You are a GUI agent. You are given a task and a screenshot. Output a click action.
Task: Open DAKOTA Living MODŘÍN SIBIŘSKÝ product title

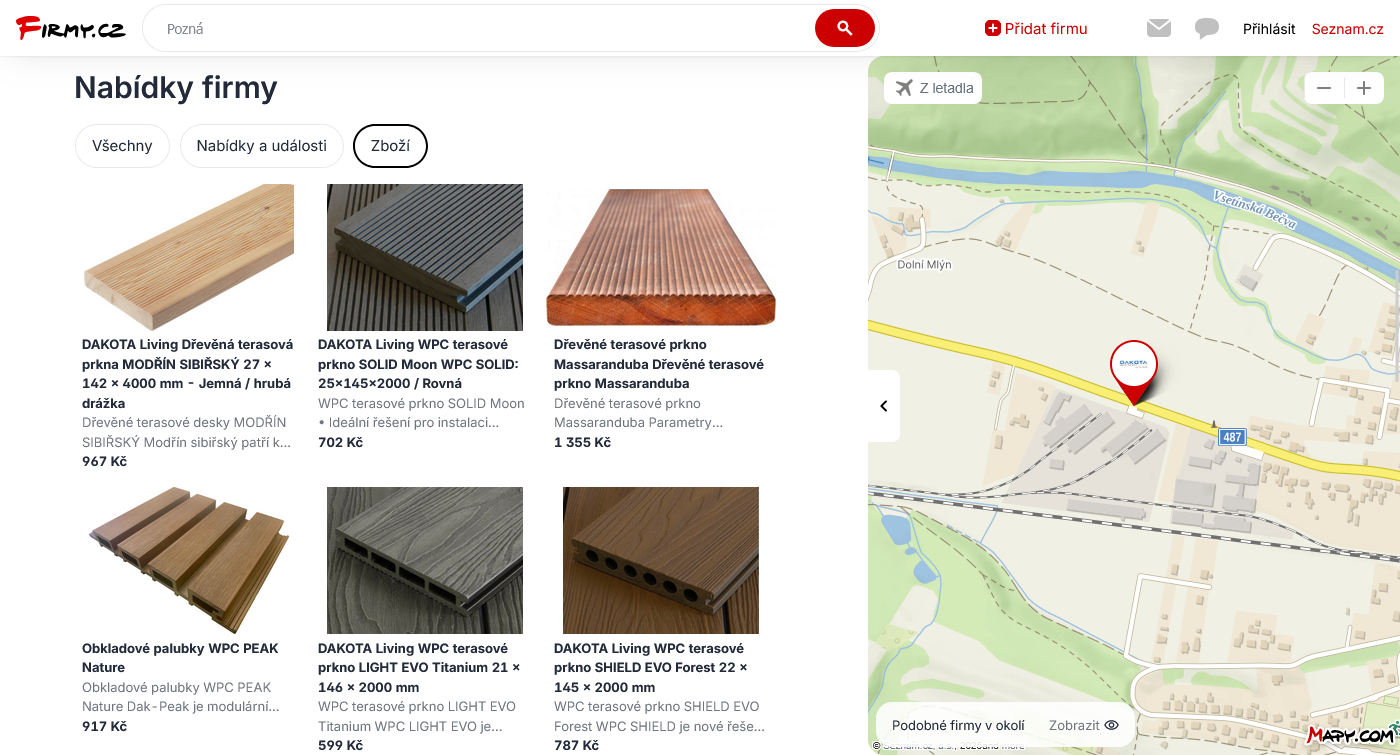point(188,374)
